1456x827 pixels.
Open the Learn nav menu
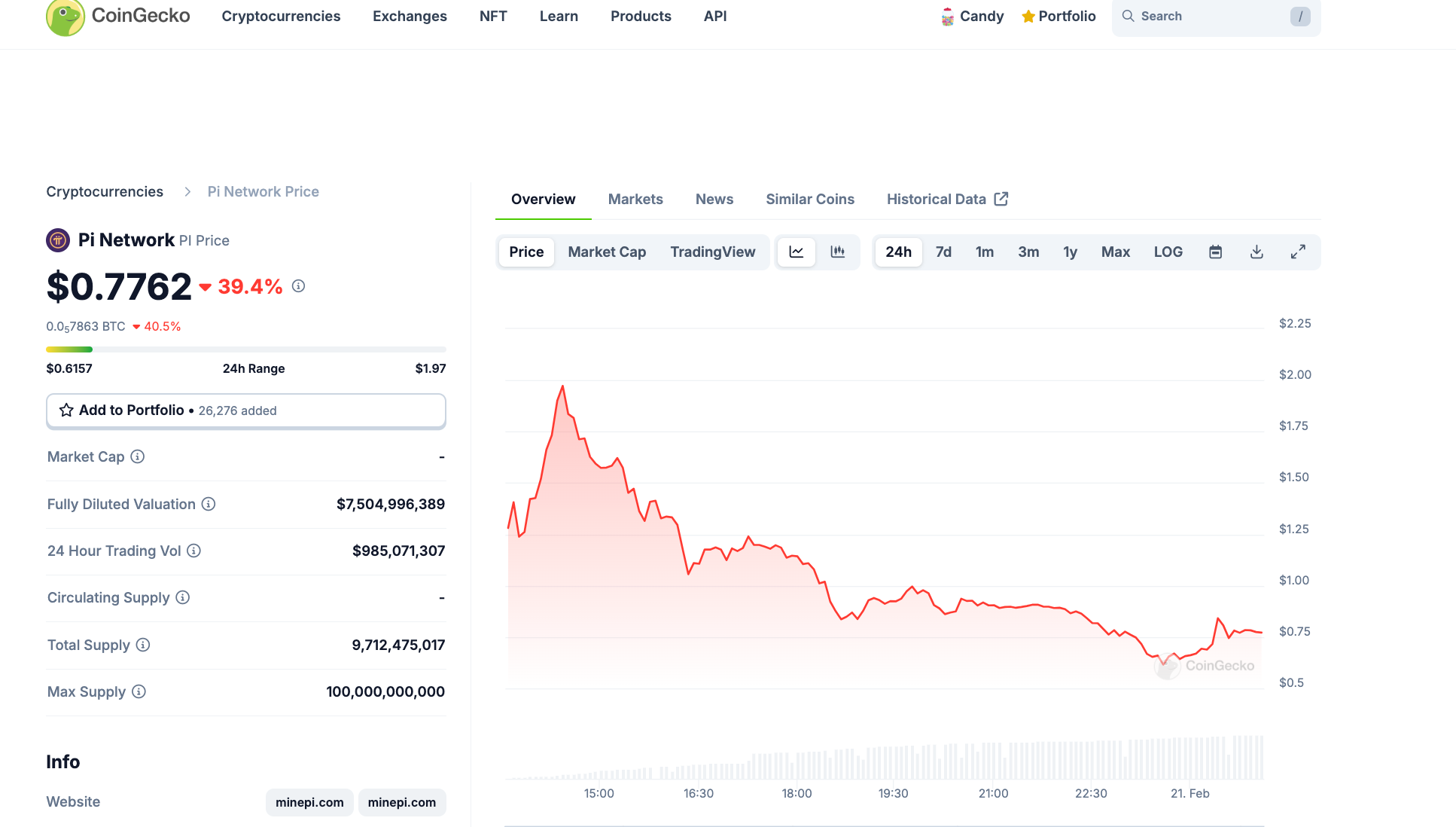click(x=559, y=17)
